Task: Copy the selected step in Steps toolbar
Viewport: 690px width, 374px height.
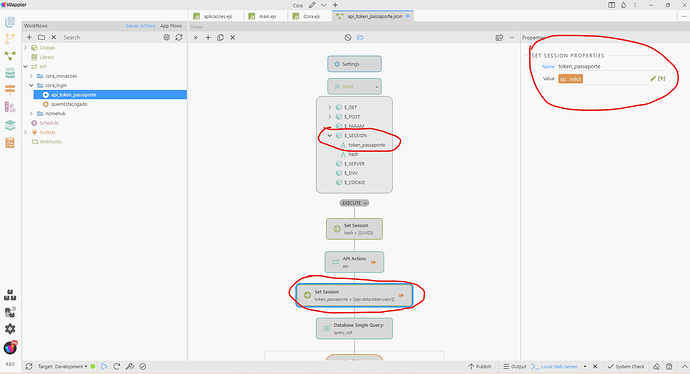Action: 220,37
